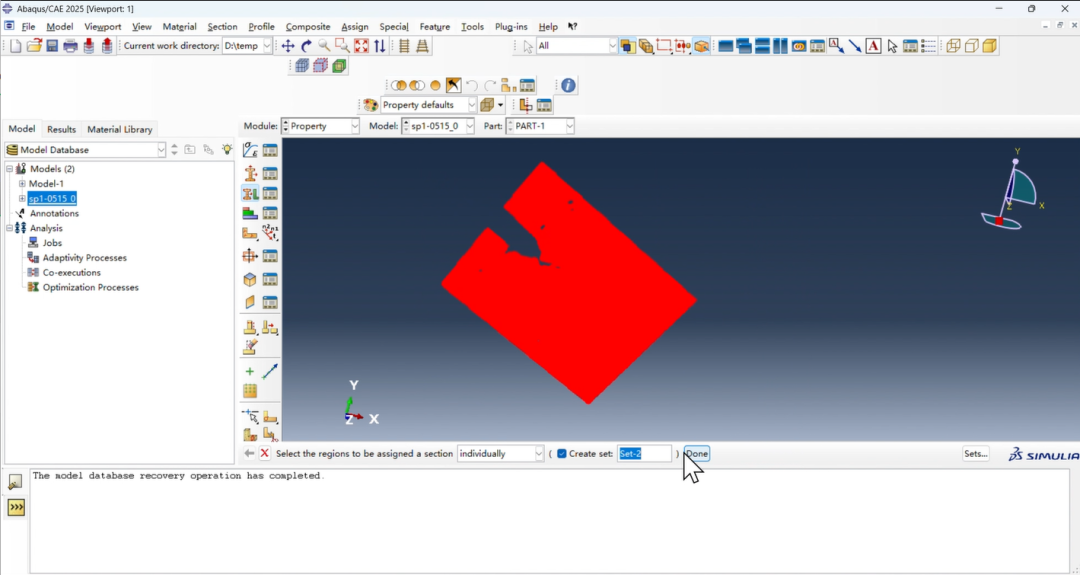Screen dimensions: 1080x575
Task: Click the Sets... button
Action: tap(975, 454)
